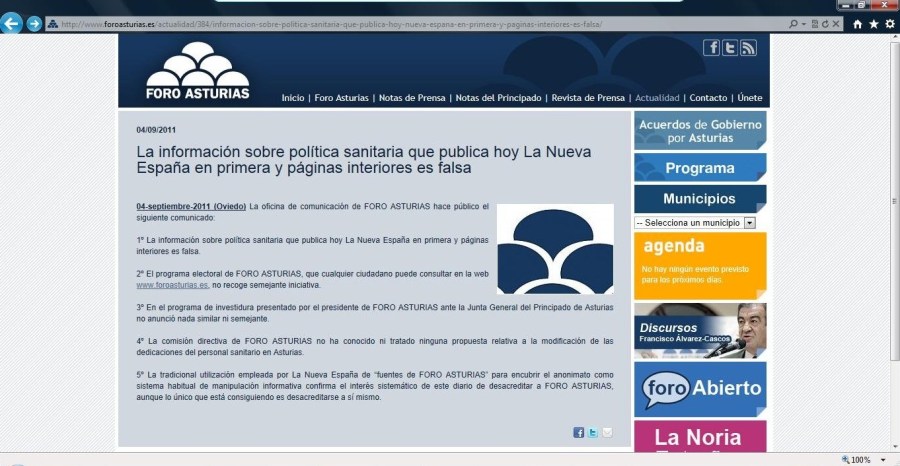The width and height of the screenshot is (900, 466).
Task: Click the 04/09/2011 date text
Action: [x=156, y=130]
